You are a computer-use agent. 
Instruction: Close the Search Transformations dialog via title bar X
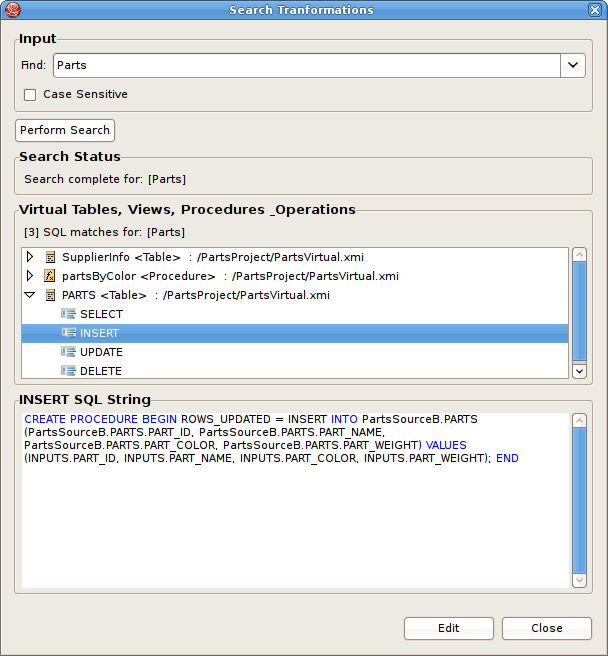pyautogui.click(x=595, y=10)
